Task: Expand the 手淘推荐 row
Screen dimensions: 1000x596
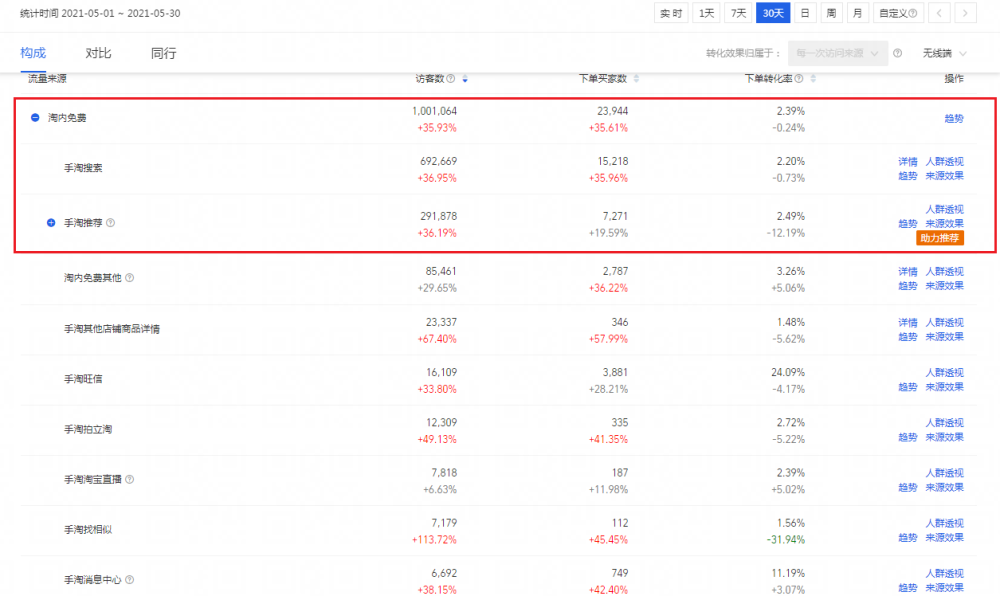Action: click(51, 223)
